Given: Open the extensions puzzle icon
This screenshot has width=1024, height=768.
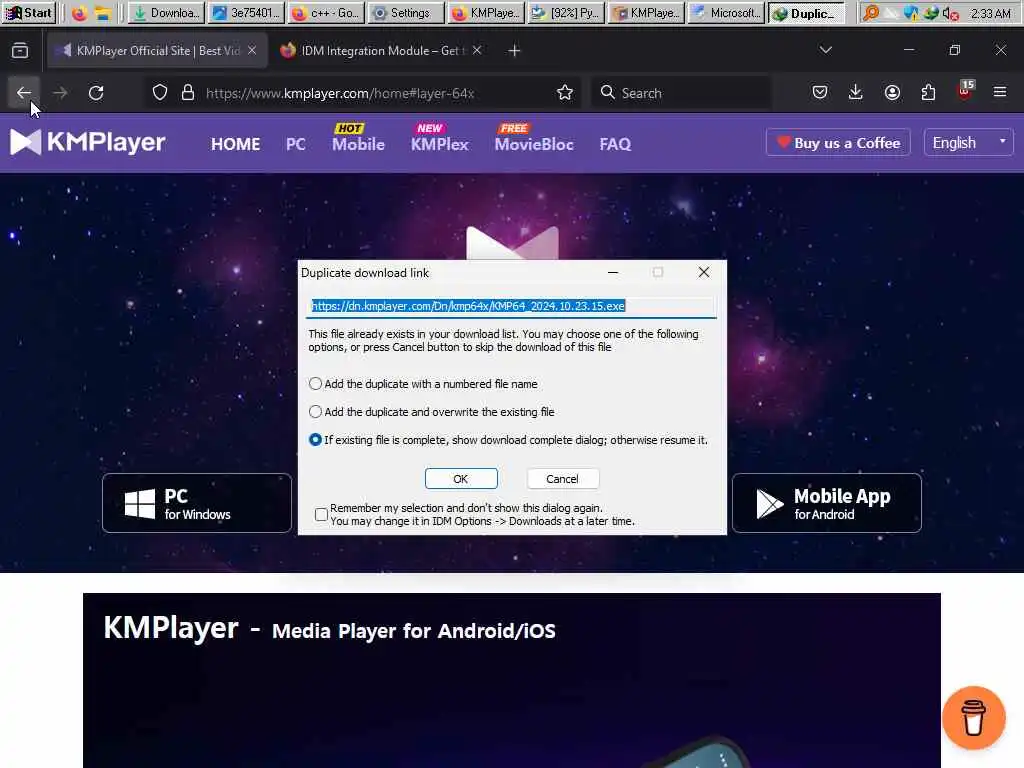Looking at the screenshot, I should 928,92.
